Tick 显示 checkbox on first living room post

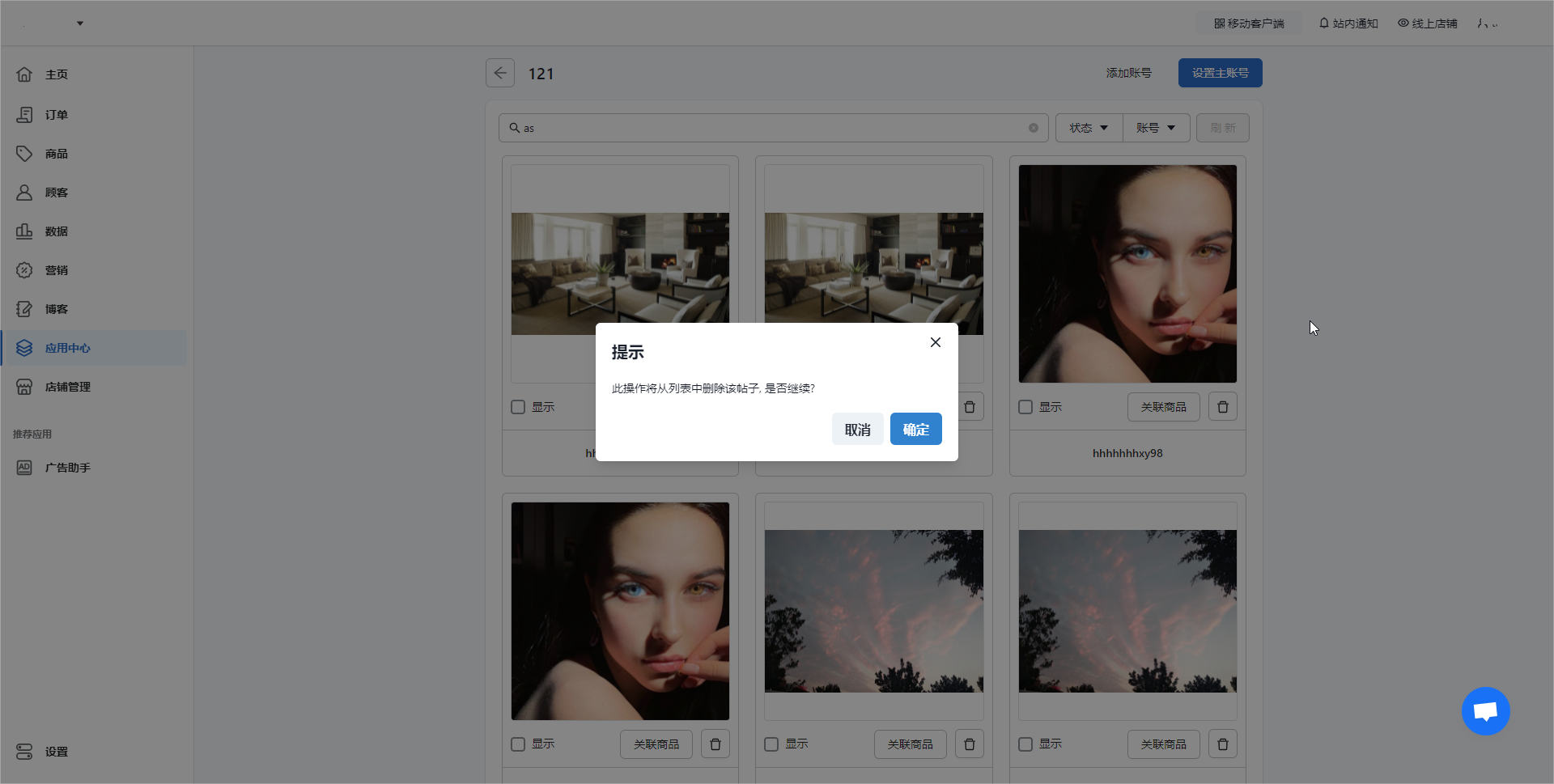[x=518, y=407]
